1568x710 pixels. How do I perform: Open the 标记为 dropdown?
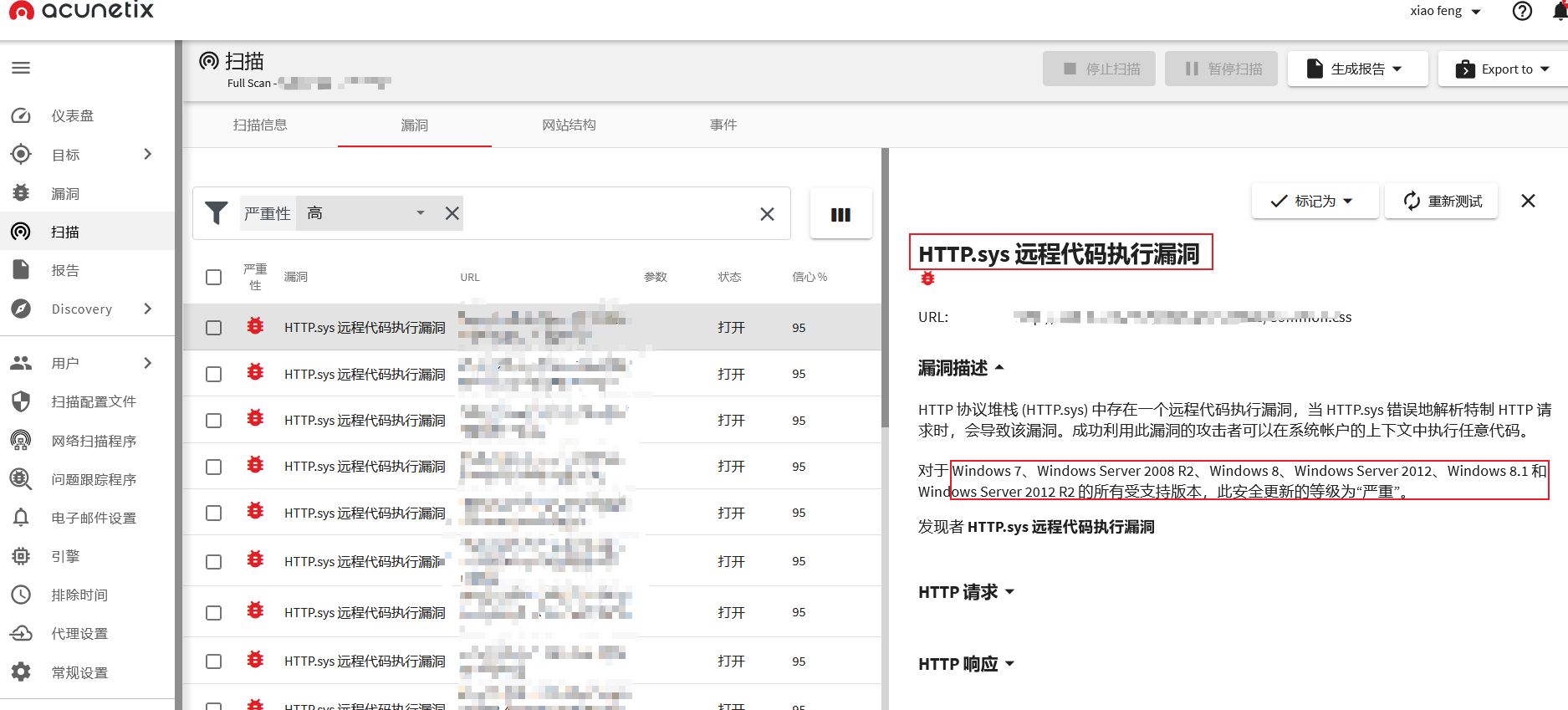point(1315,201)
